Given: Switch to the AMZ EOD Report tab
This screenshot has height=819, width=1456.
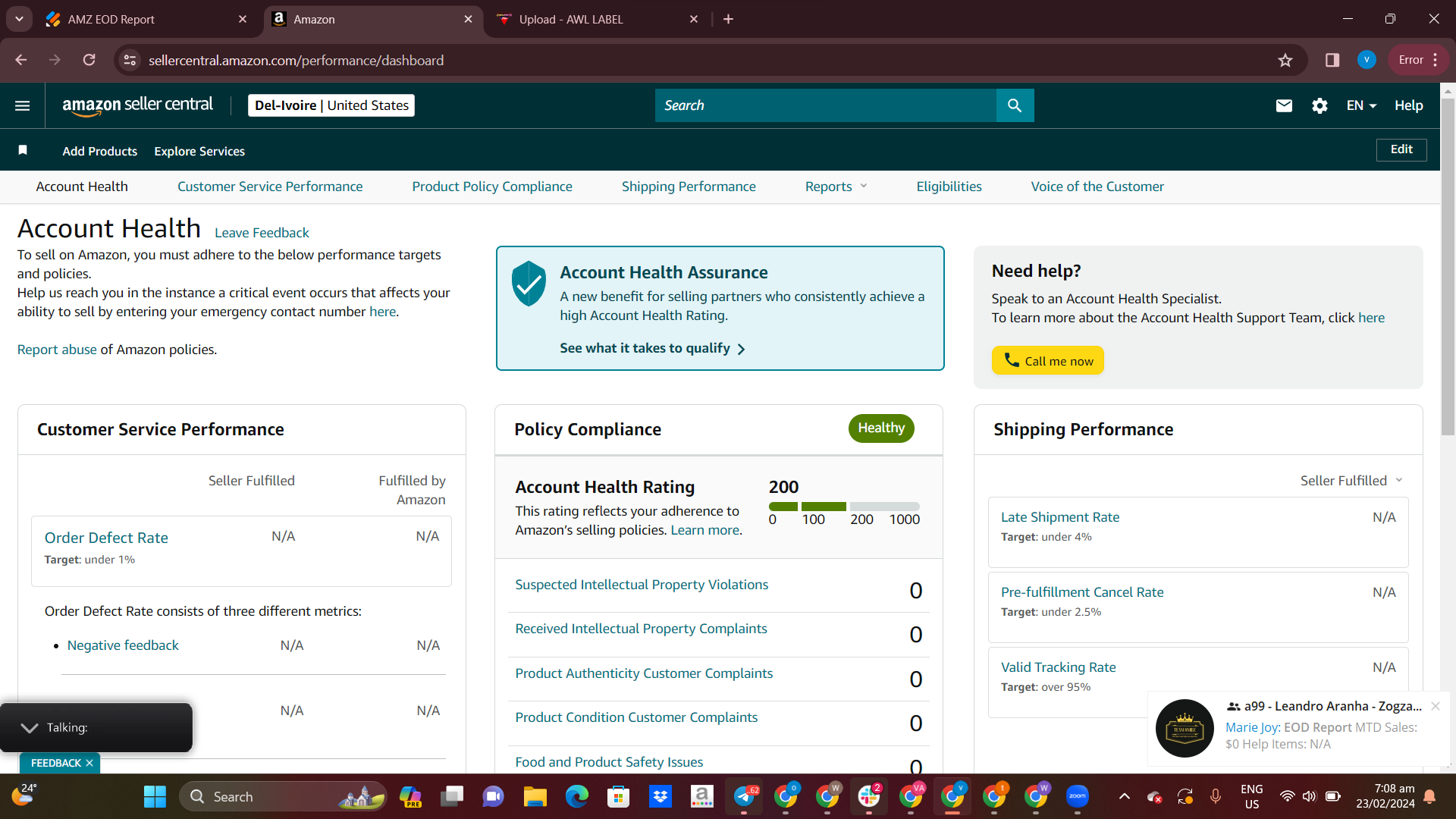Looking at the screenshot, I should pyautogui.click(x=147, y=19).
